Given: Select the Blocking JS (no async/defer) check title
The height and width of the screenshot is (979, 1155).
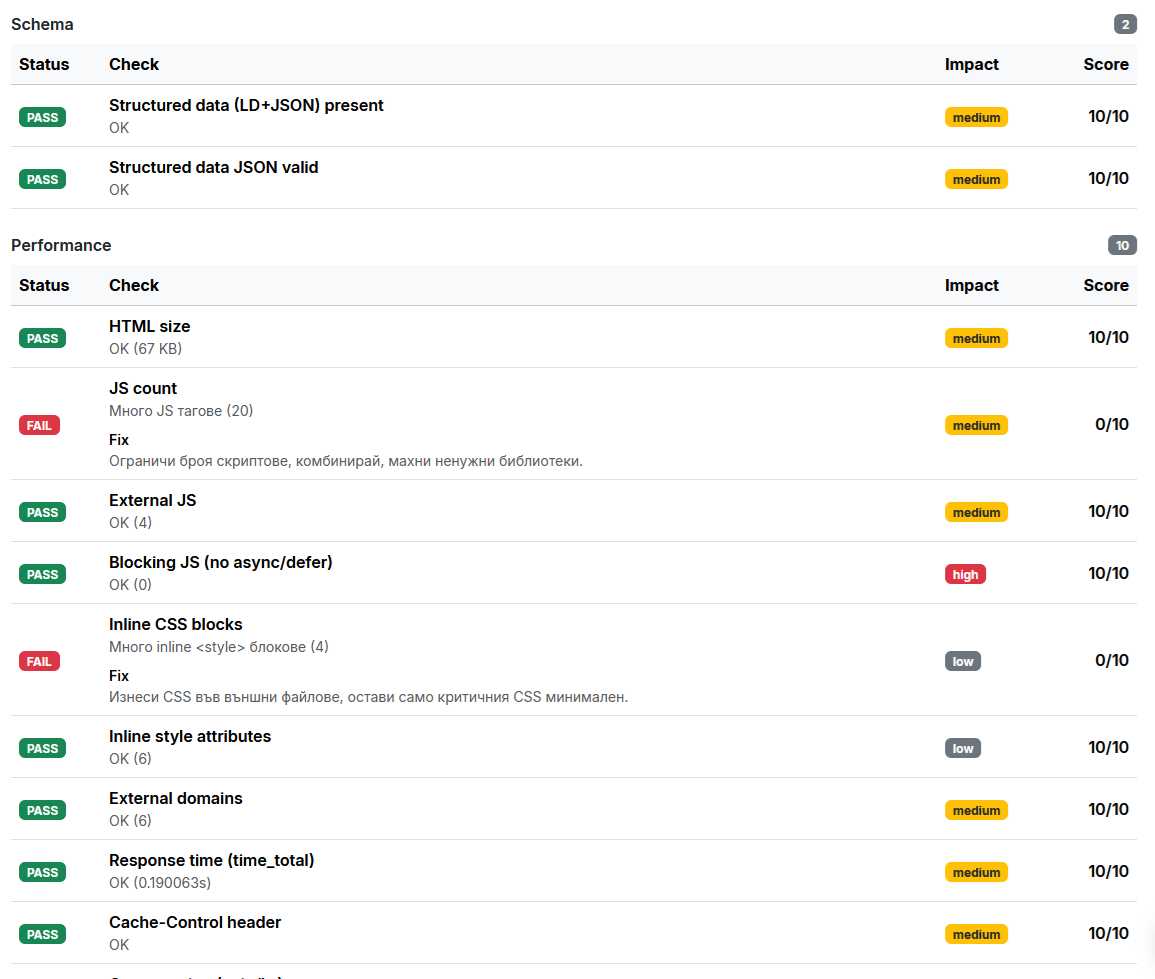Looking at the screenshot, I should tap(220, 562).
